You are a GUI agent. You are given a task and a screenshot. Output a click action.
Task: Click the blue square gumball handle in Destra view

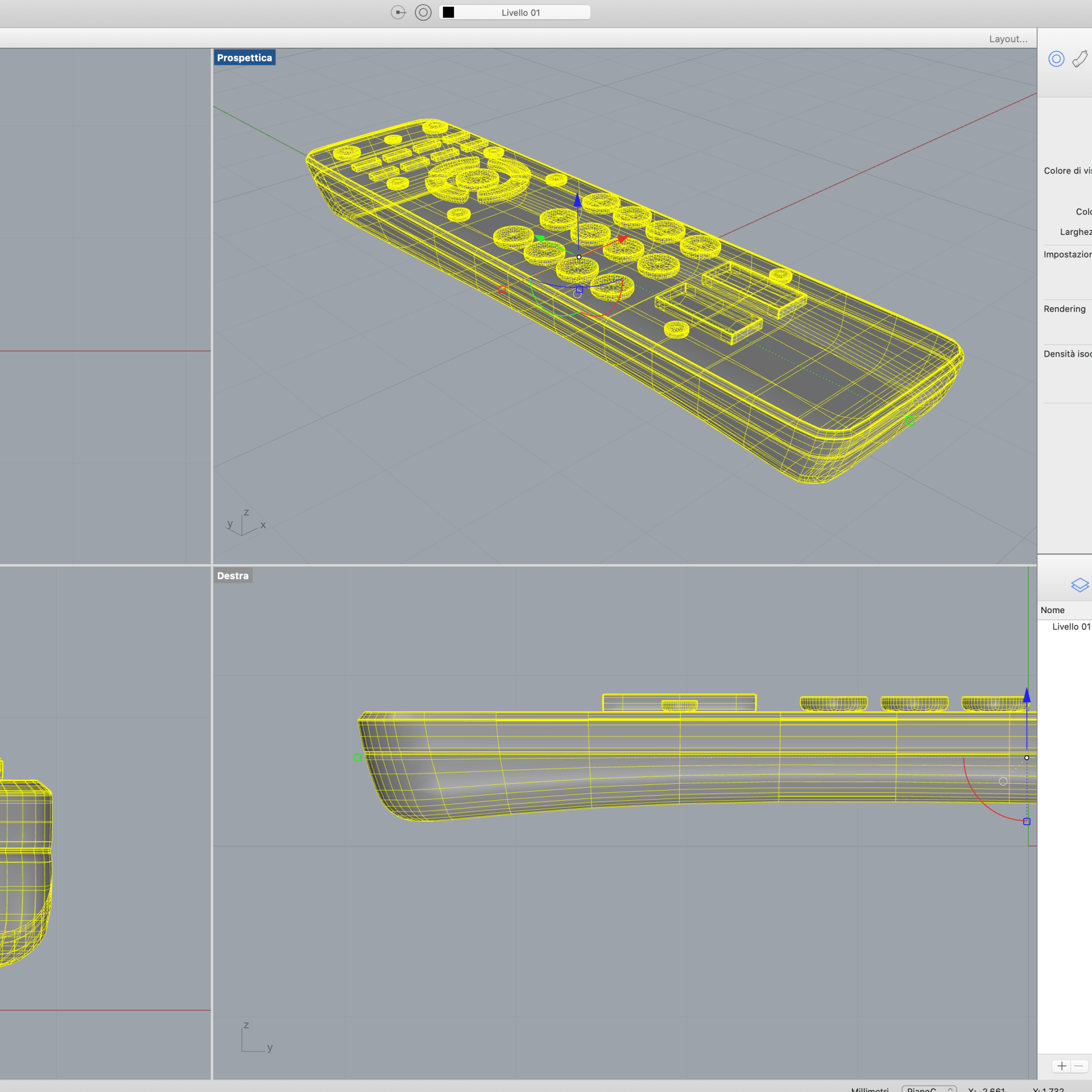click(x=1027, y=821)
